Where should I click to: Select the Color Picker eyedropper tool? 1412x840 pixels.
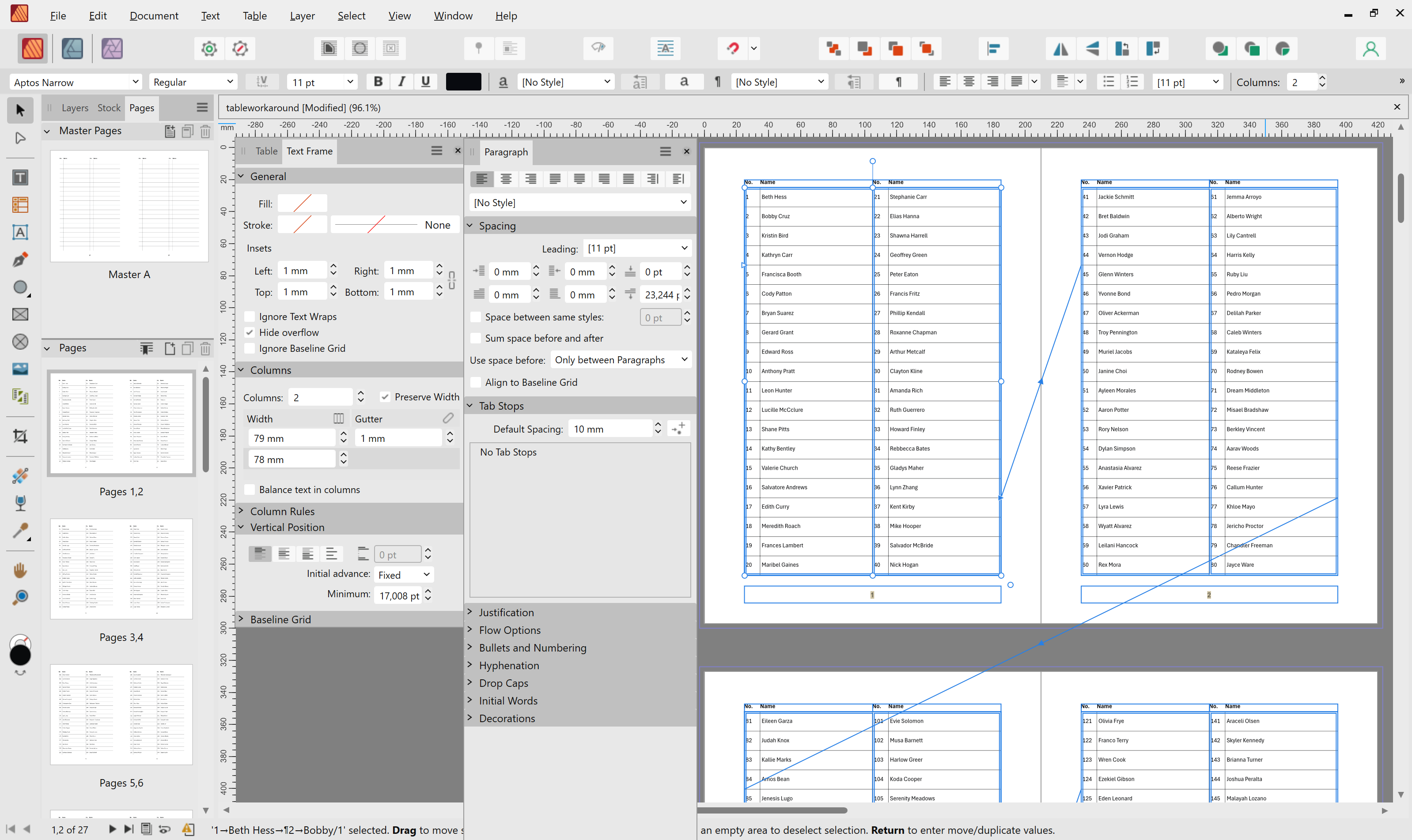pos(20,531)
